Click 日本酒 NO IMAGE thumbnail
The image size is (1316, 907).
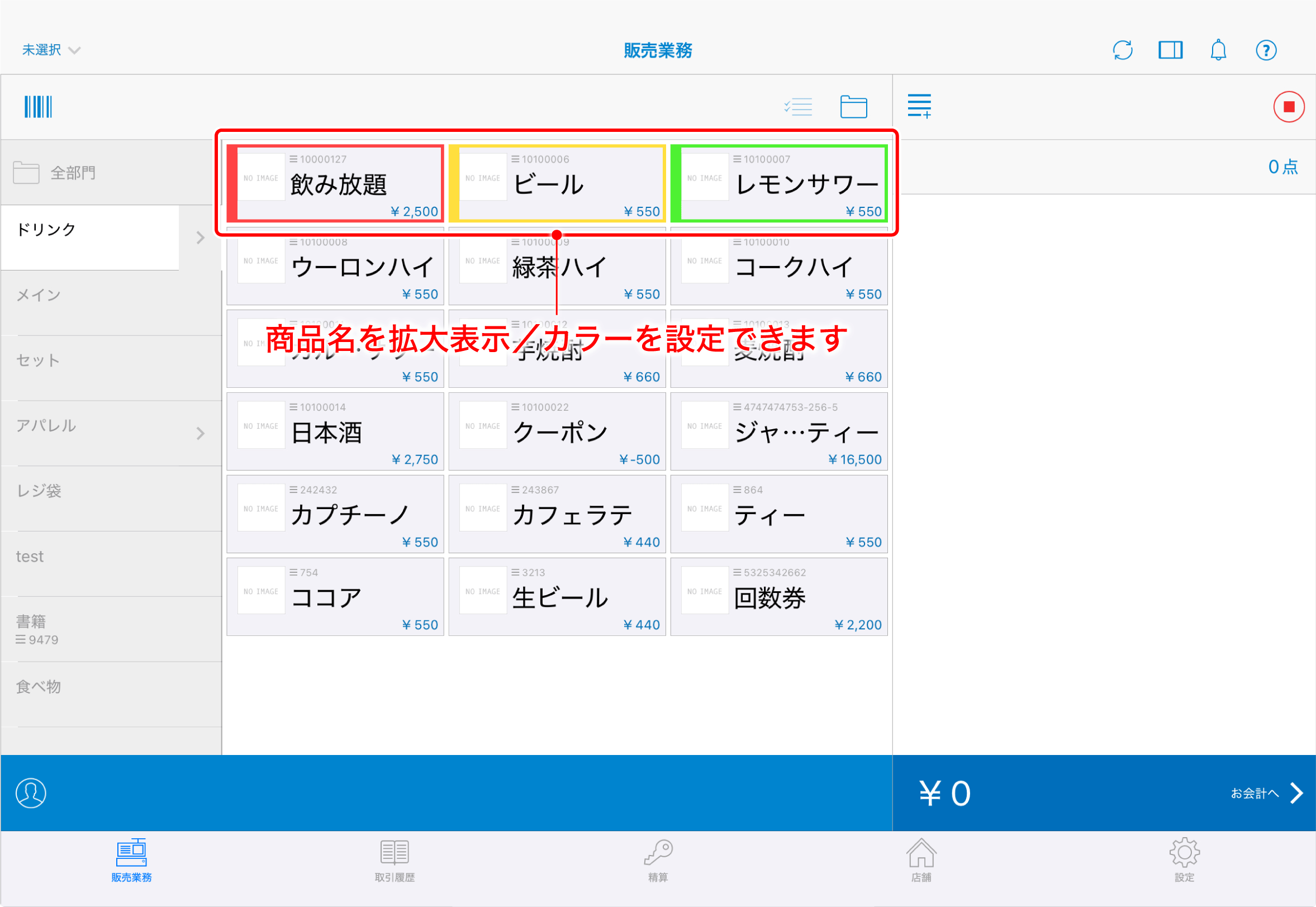[261, 426]
